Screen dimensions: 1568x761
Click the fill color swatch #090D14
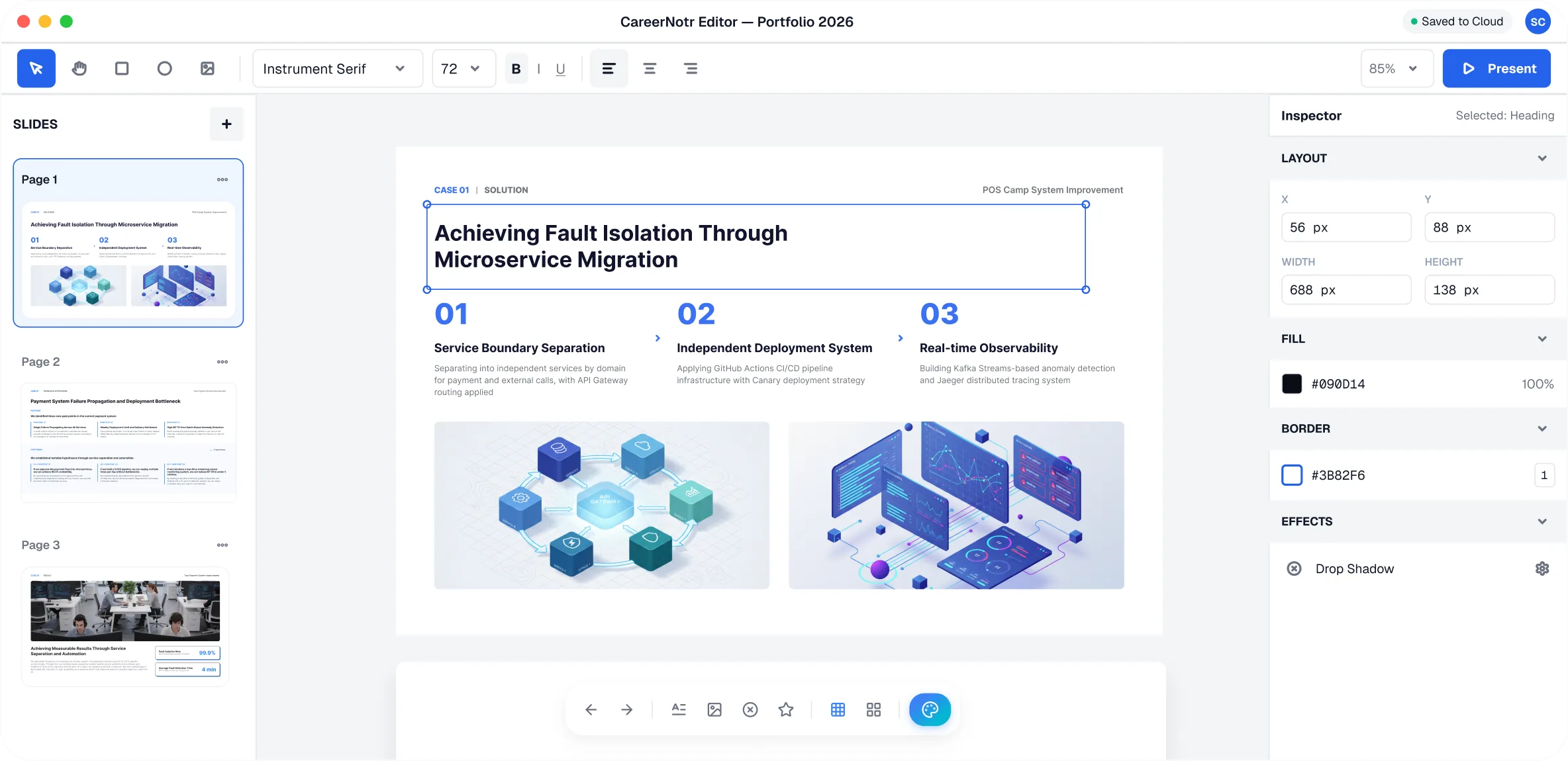click(x=1292, y=384)
